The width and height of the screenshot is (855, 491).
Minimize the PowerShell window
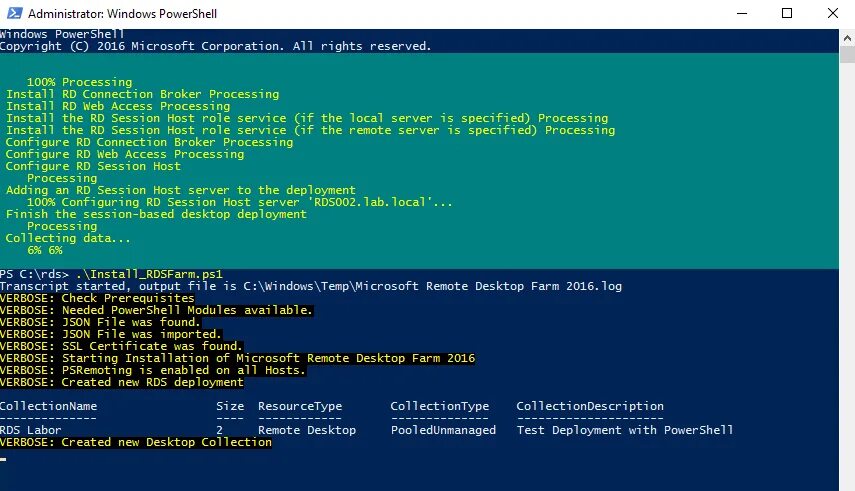tap(742, 13)
